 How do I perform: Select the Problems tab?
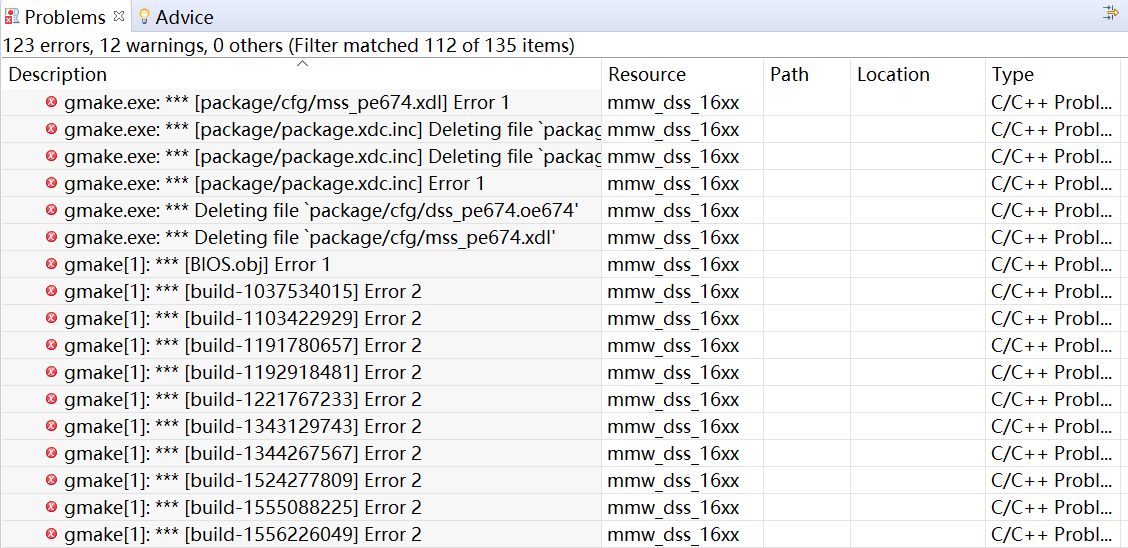[65, 17]
